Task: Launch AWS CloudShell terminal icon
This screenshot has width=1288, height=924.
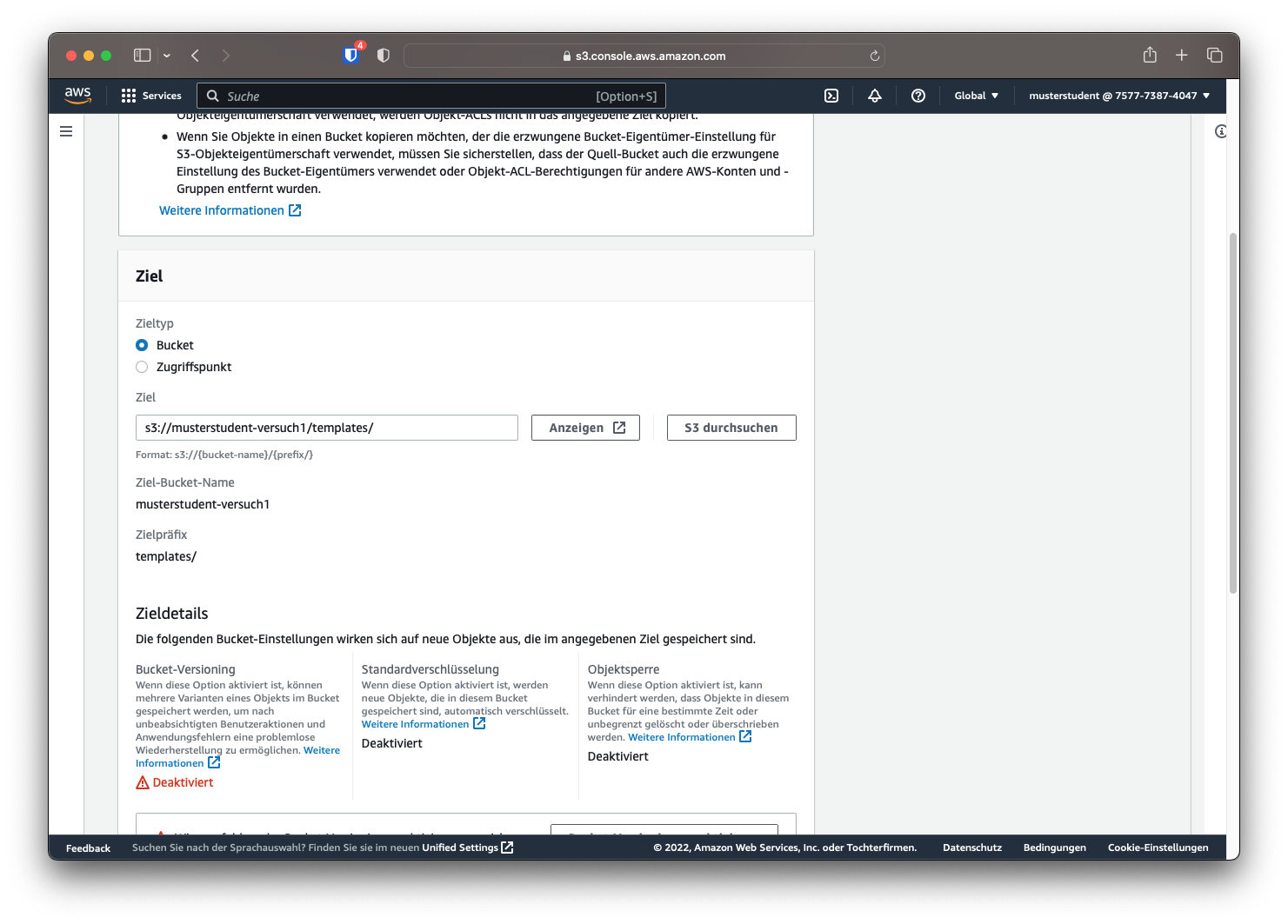Action: (831, 96)
